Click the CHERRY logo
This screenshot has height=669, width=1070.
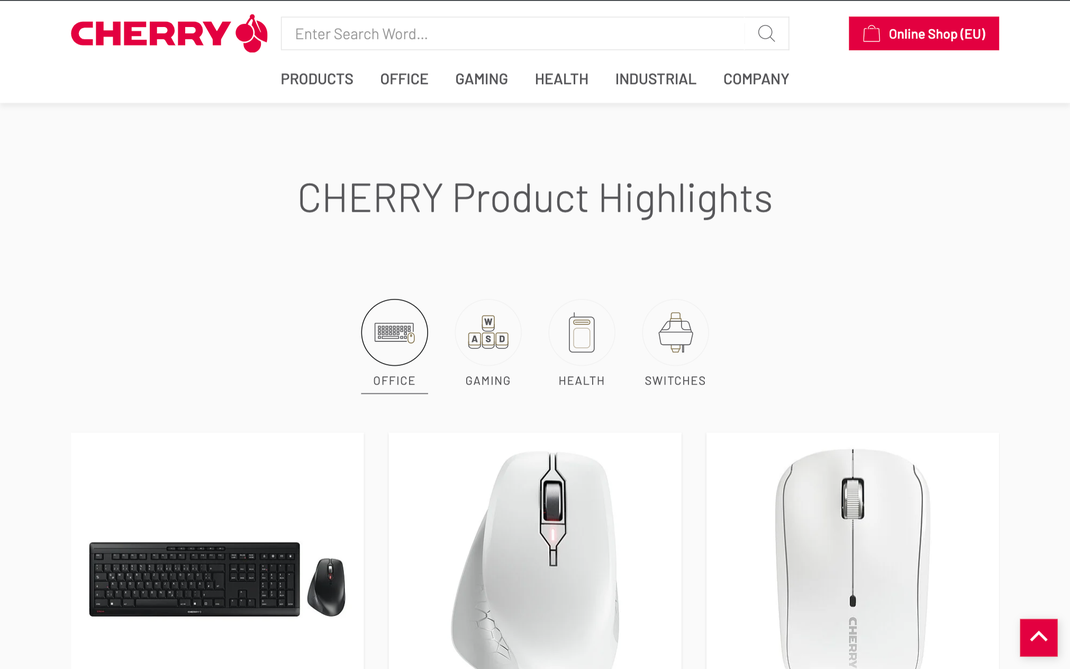[x=169, y=33]
